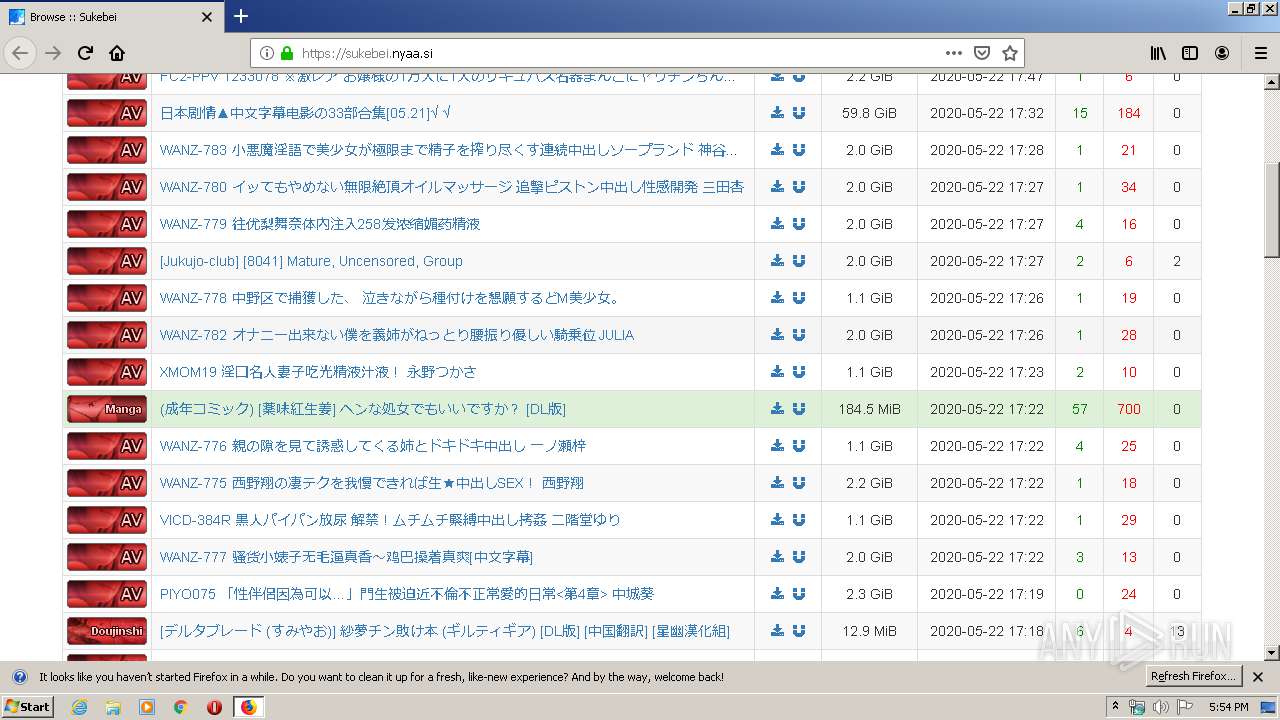This screenshot has width=1280, height=720.
Task: Open magnet link for Jukujo-club 8041 row
Action: pyautogui.click(x=799, y=261)
